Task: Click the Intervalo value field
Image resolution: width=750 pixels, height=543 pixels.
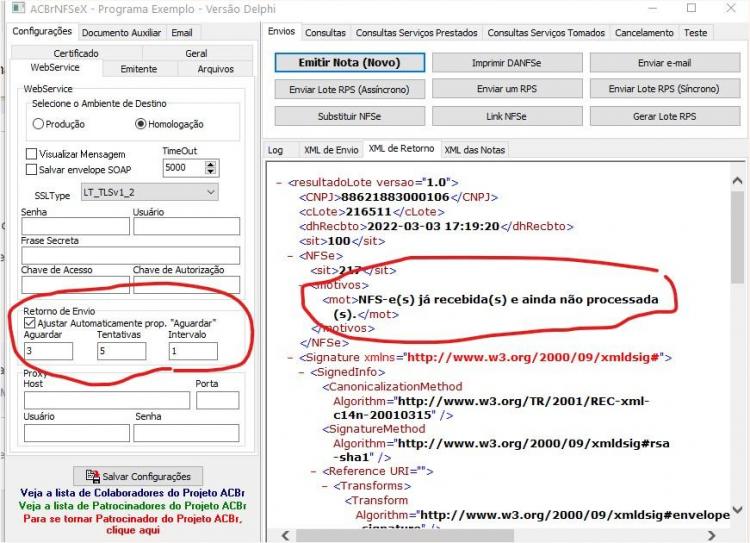Action: pos(193,351)
